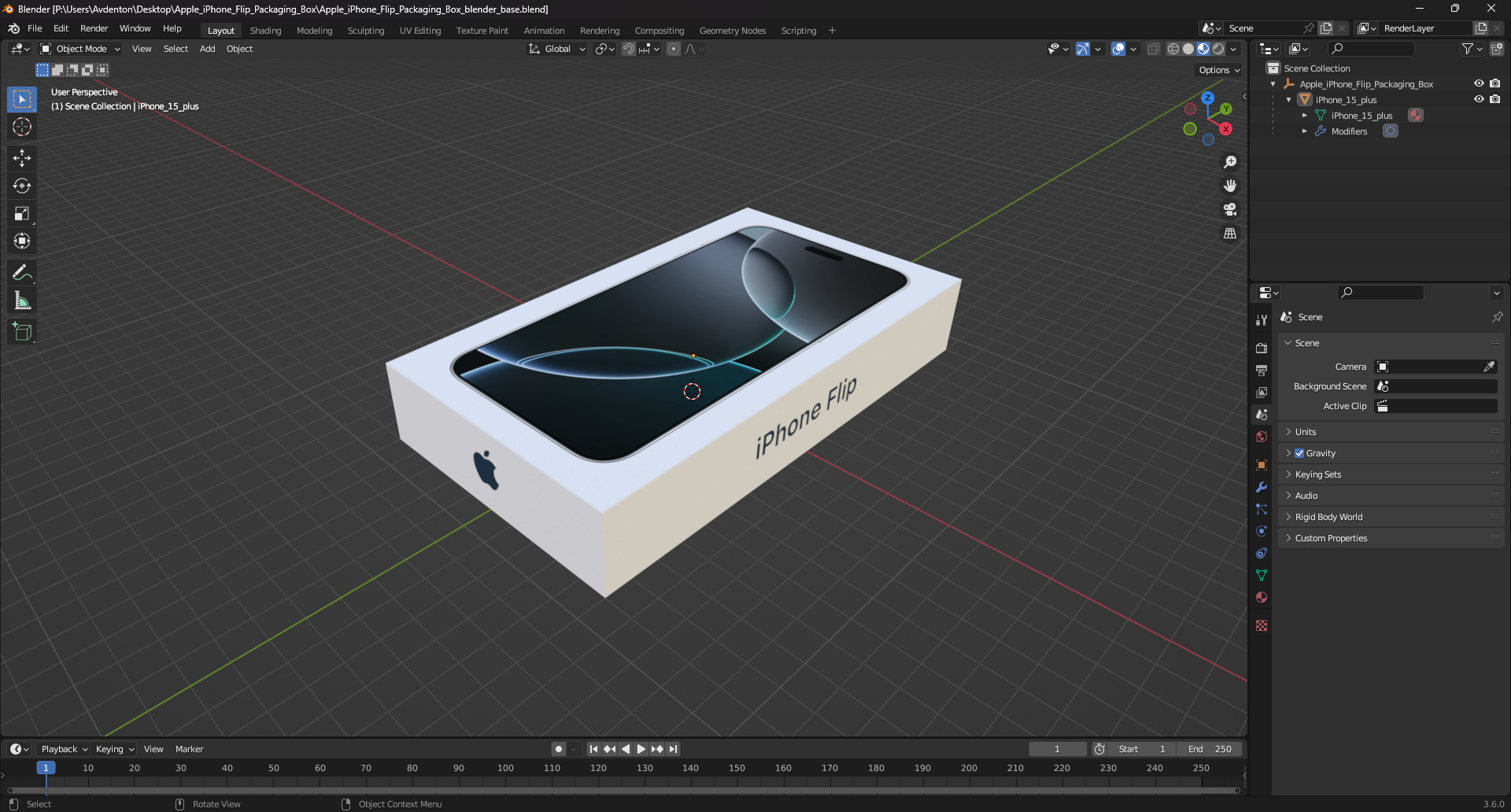Open the viewport Options dropdown

click(x=1219, y=70)
